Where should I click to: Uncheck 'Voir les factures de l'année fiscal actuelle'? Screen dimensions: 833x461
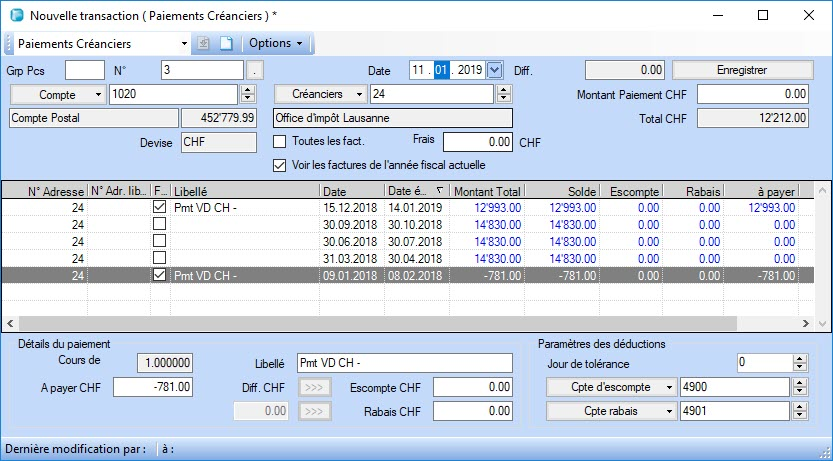pyautogui.click(x=280, y=164)
